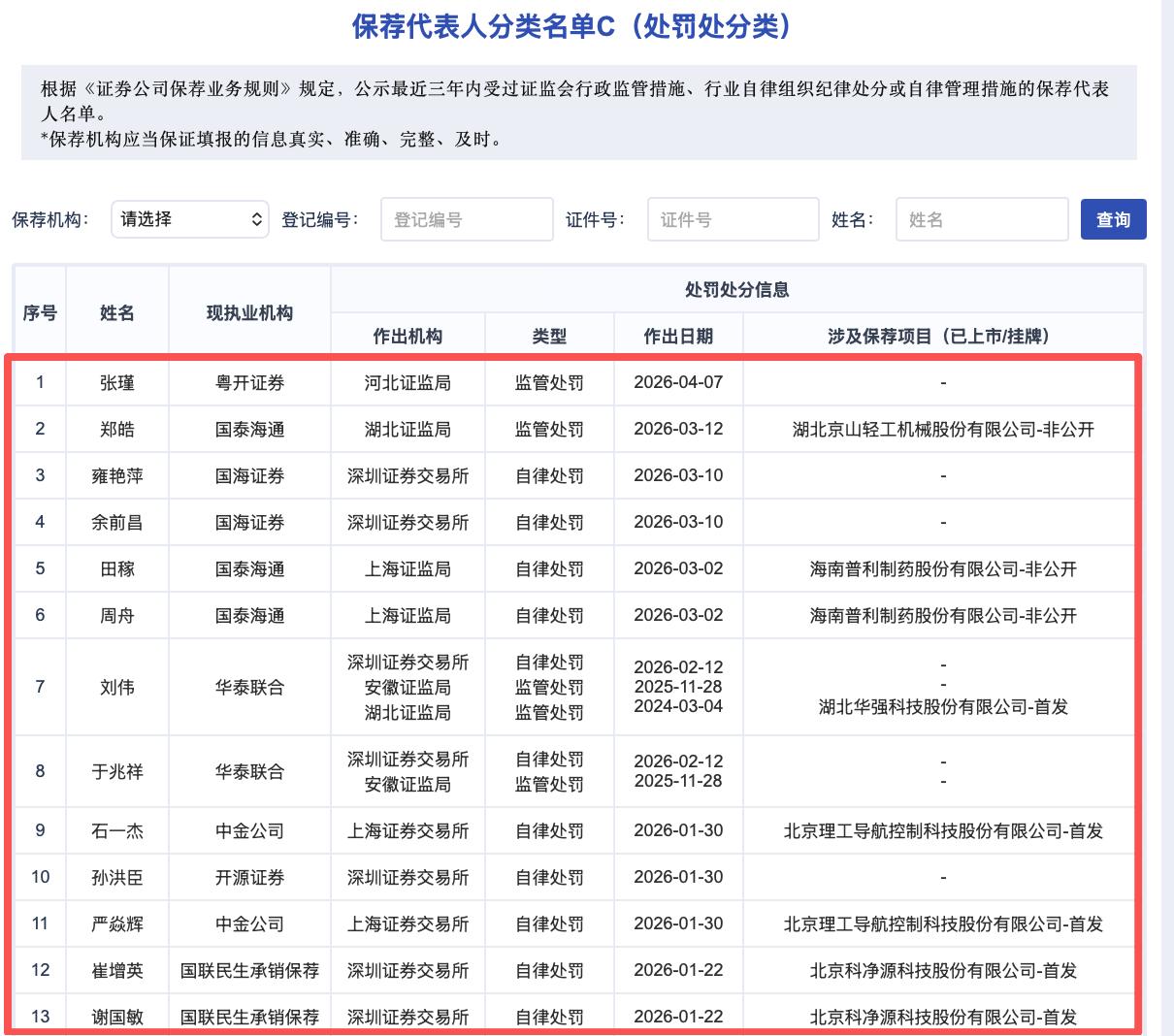This screenshot has width=1174, height=1036.
Task: Click the 类型 column header
Action: (x=549, y=337)
